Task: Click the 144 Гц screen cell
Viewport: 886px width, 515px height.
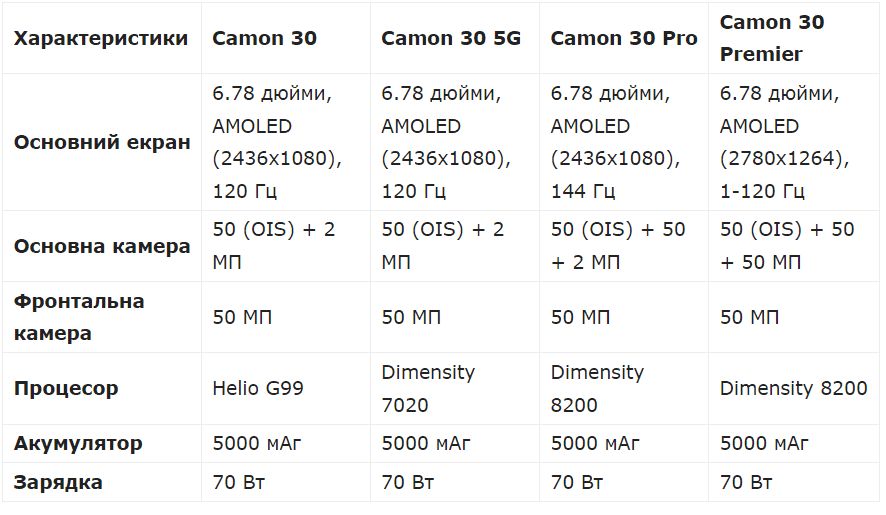Action: point(614,142)
